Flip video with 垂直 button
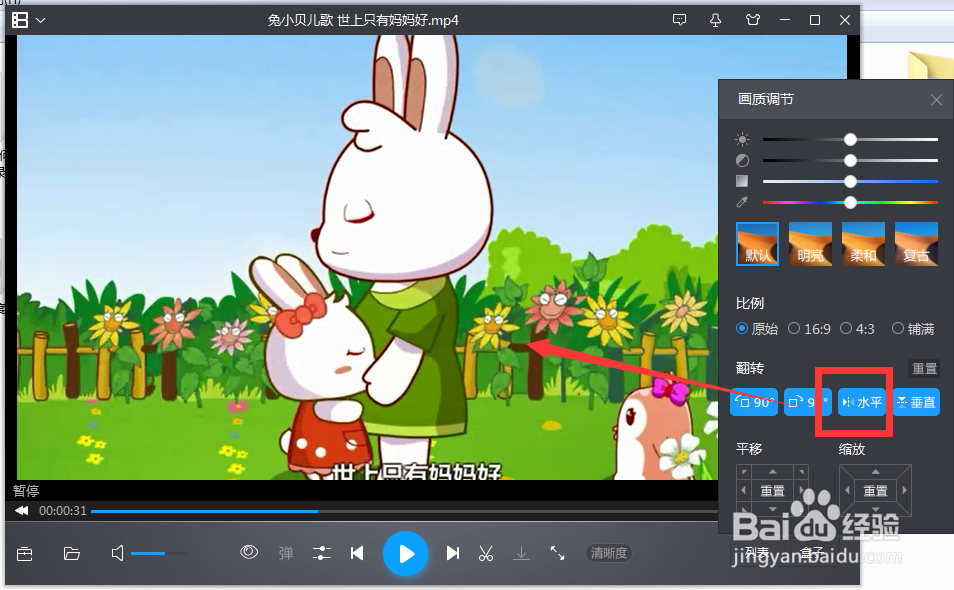The height and width of the screenshot is (590, 954). pyautogui.click(x=916, y=402)
